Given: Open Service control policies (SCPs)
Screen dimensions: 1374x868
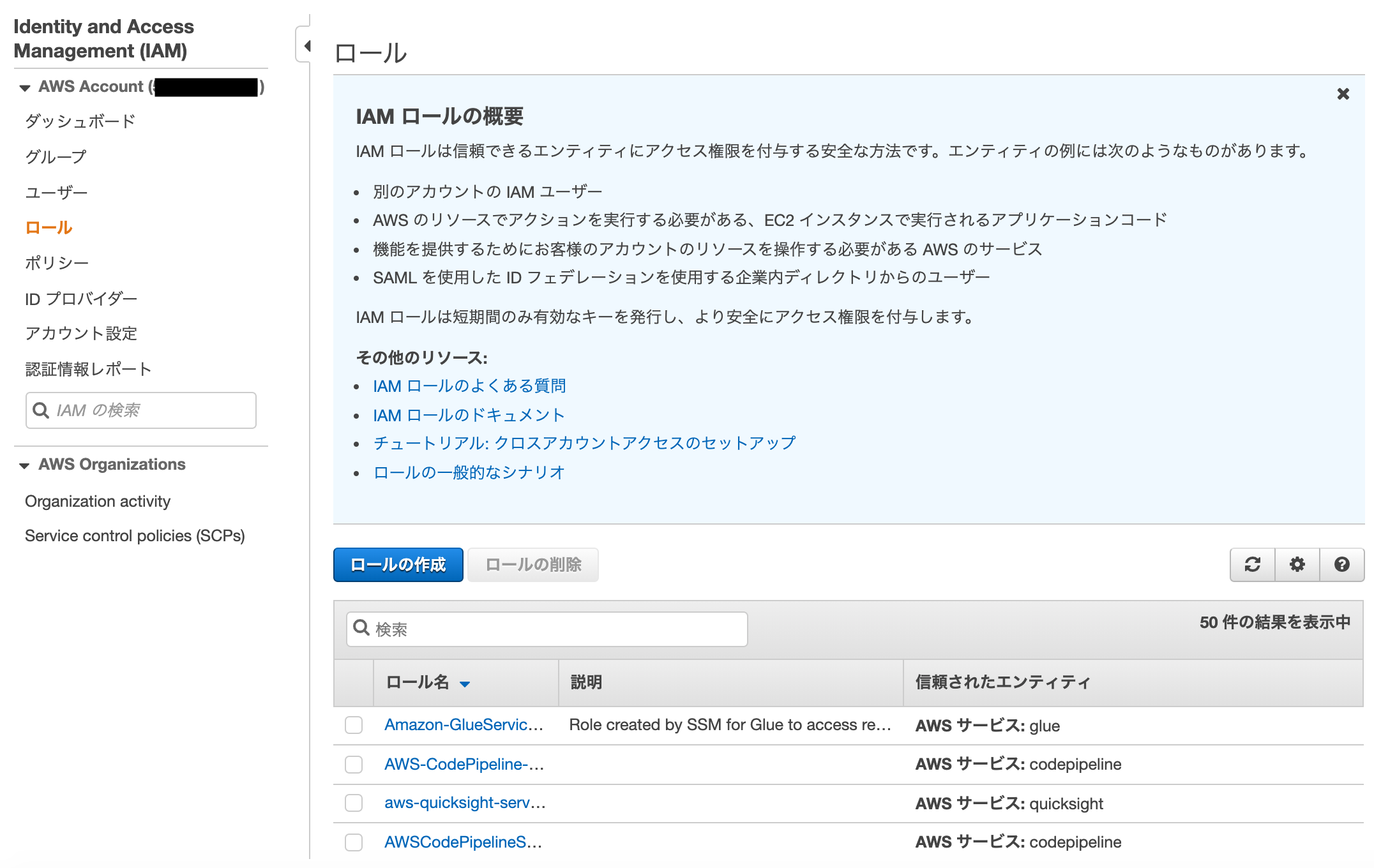Looking at the screenshot, I should coord(135,535).
